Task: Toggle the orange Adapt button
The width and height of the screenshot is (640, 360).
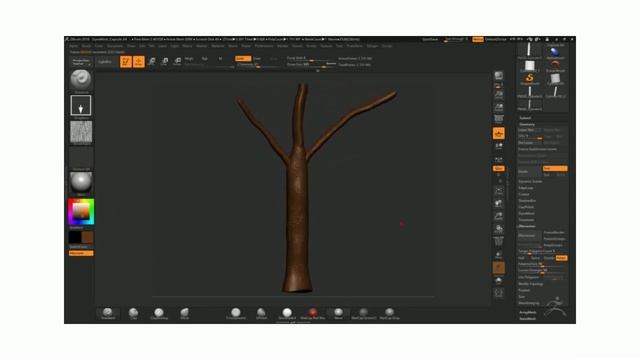Action: [561, 258]
